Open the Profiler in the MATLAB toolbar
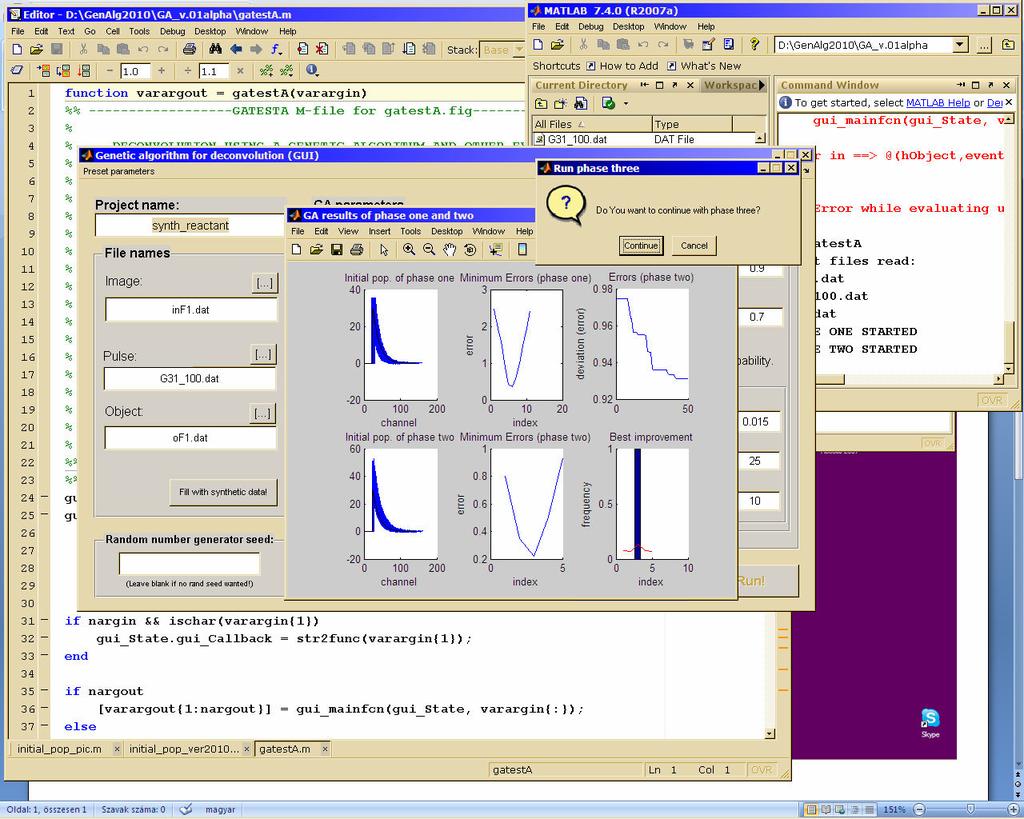 coord(729,44)
